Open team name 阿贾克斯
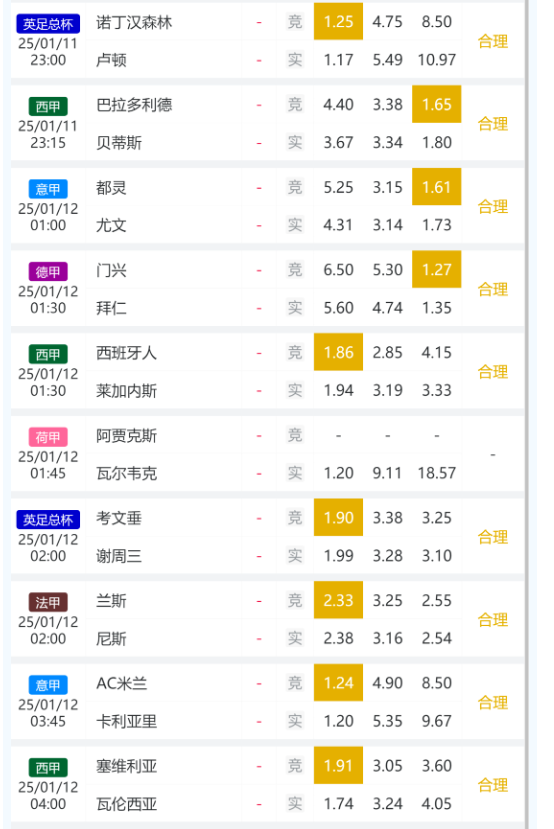The width and height of the screenshot is (554, 829). (x=126, y=436)
